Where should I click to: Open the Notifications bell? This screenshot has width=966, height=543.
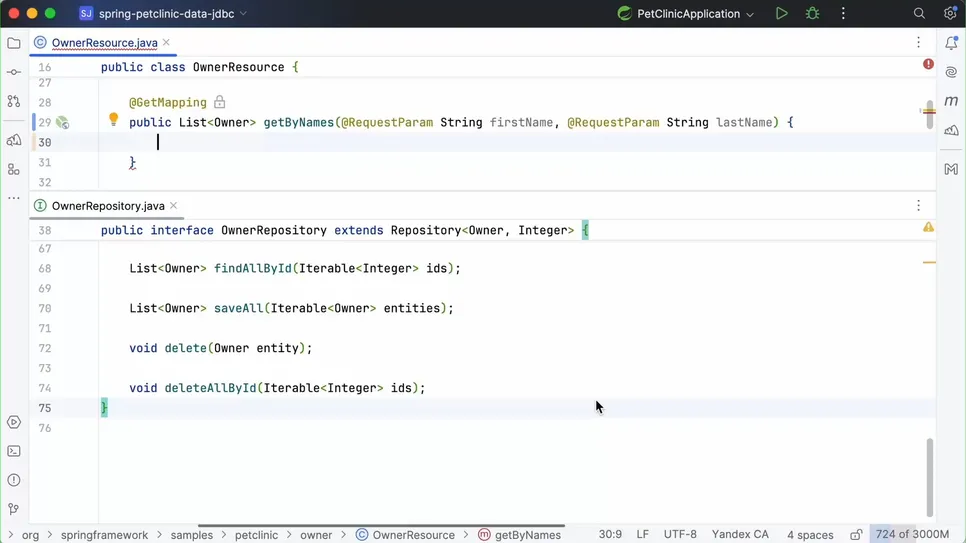(951, 43)
